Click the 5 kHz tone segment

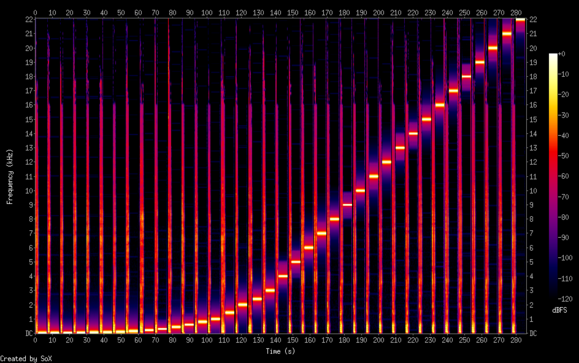[x=295, y=262]
